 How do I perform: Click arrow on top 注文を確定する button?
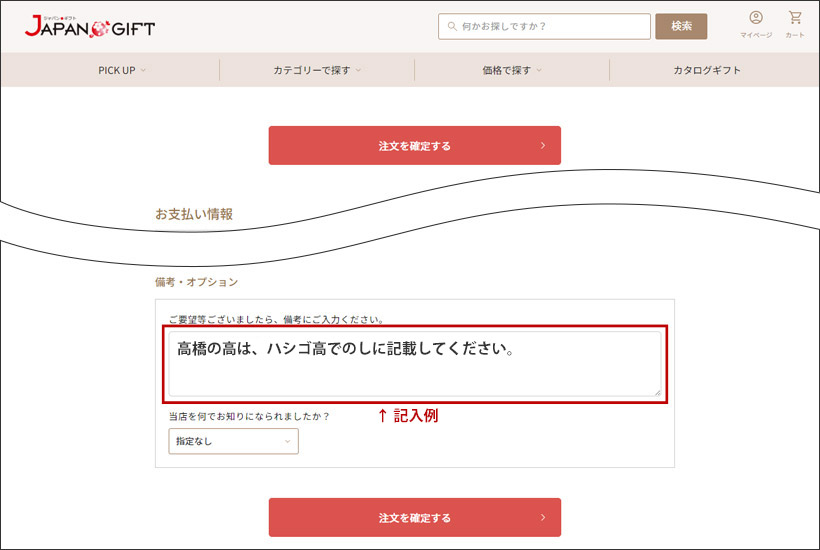tap(543, 146)
